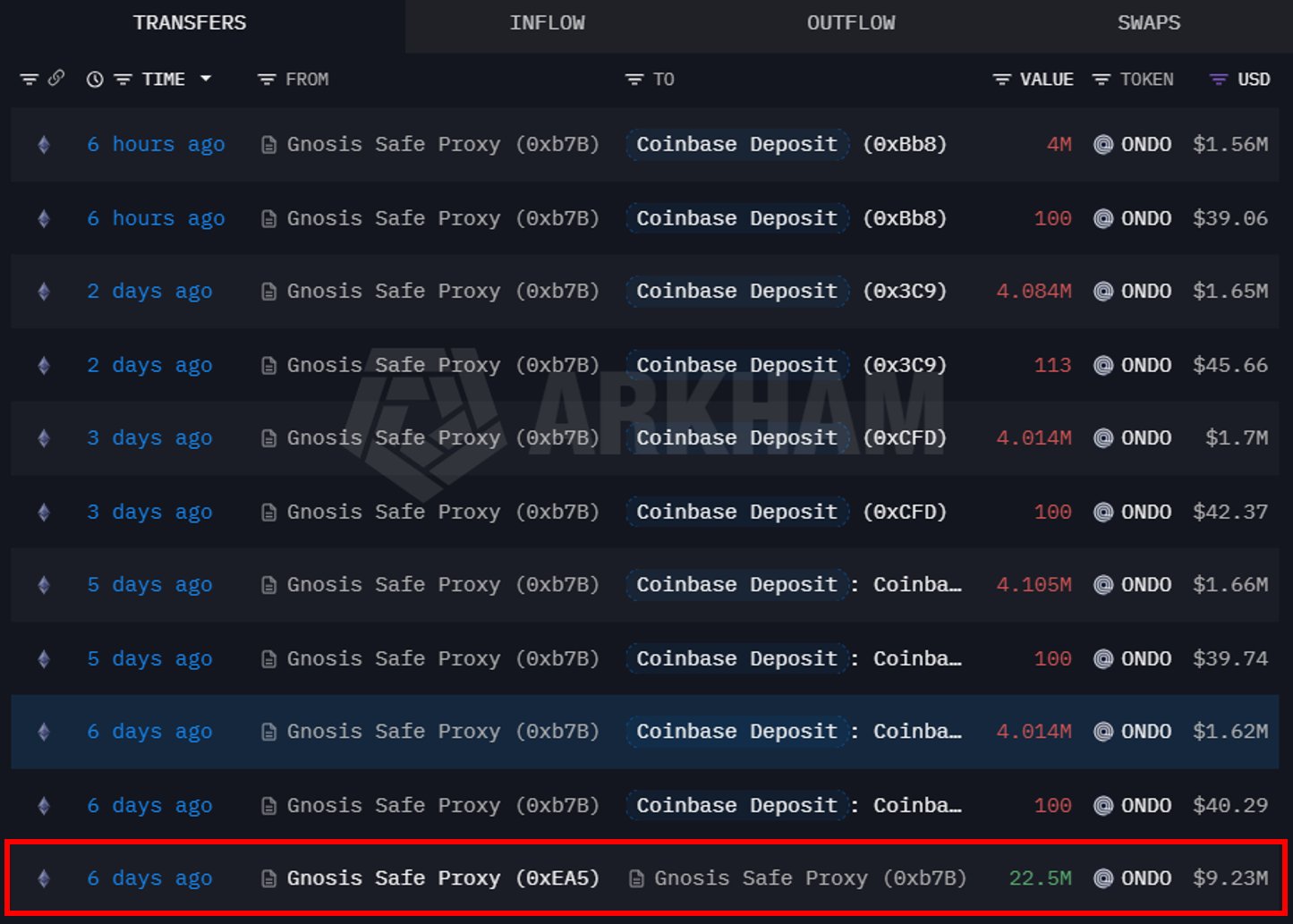Click the contract icon before Gnosis Safe Proxy (0xEA5)
Viewport: 1293px width, 924px height.
tap(268, 878)
